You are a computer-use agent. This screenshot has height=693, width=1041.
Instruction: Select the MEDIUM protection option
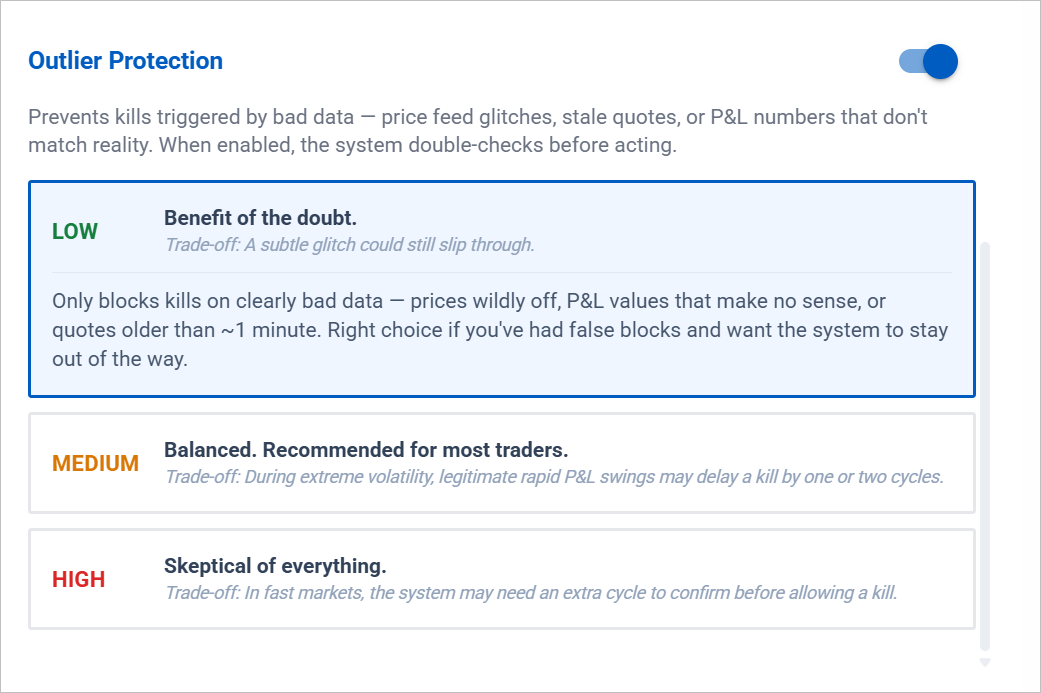click(500, 462)
